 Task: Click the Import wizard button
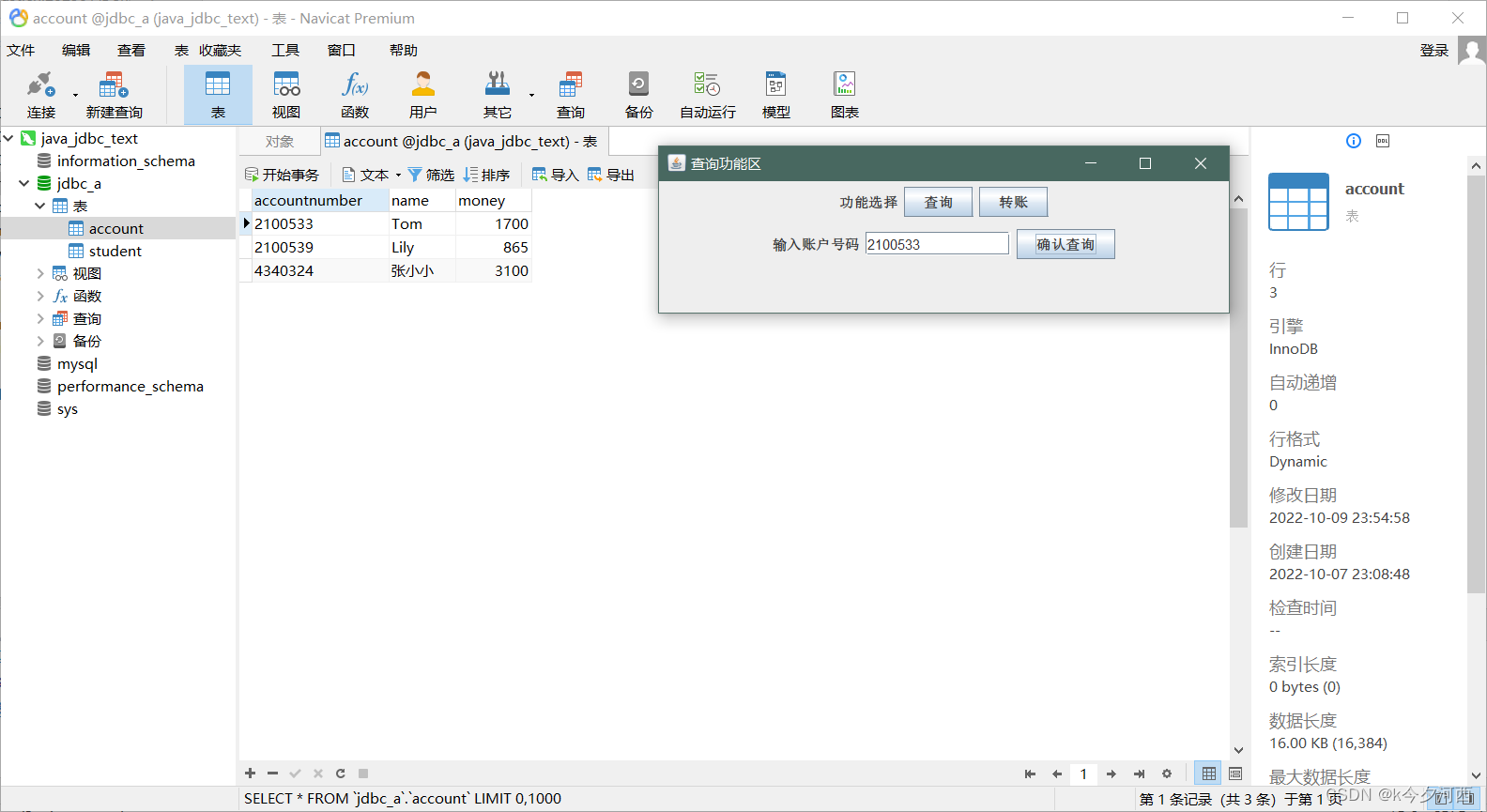click(555, 175)
